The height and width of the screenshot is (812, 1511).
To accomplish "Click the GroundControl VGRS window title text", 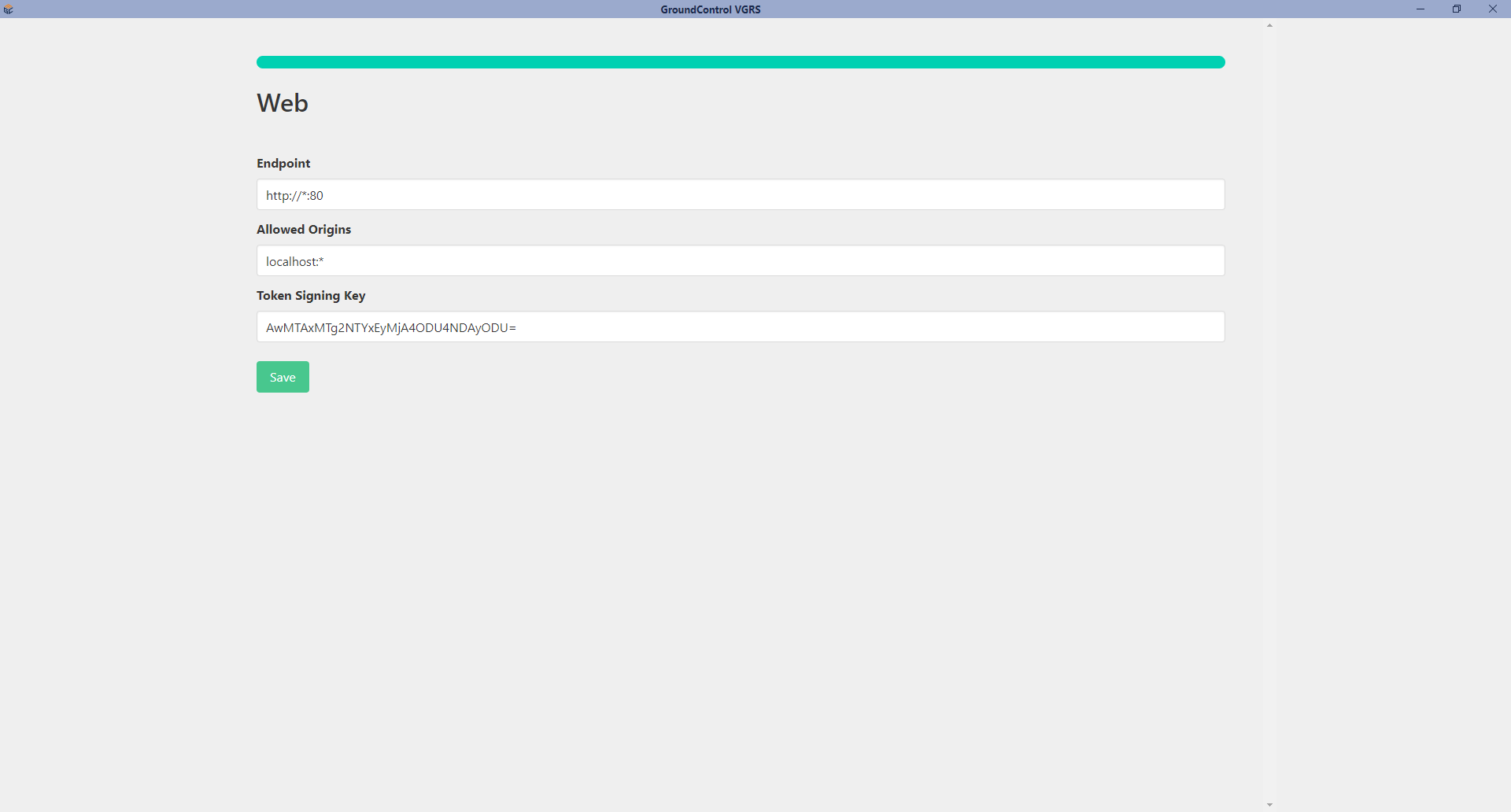I will click(x=710, y=9).
